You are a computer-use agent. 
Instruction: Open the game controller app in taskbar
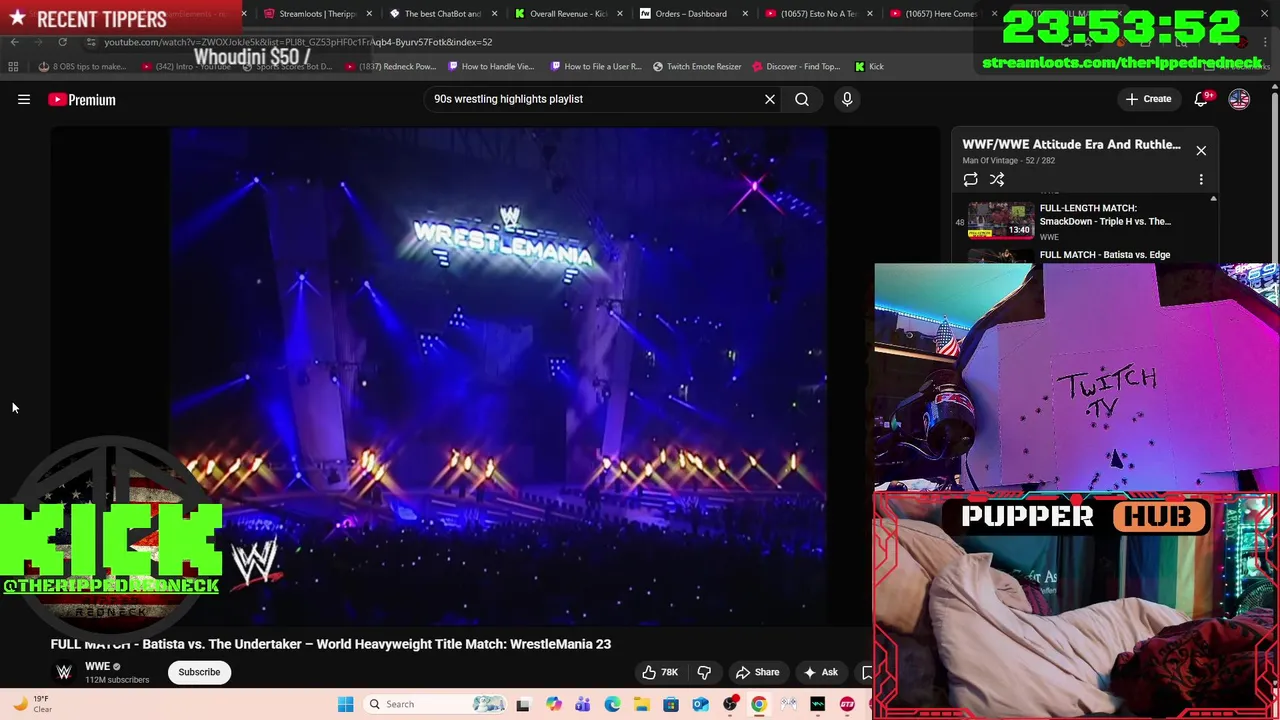[x=788, y=704]
